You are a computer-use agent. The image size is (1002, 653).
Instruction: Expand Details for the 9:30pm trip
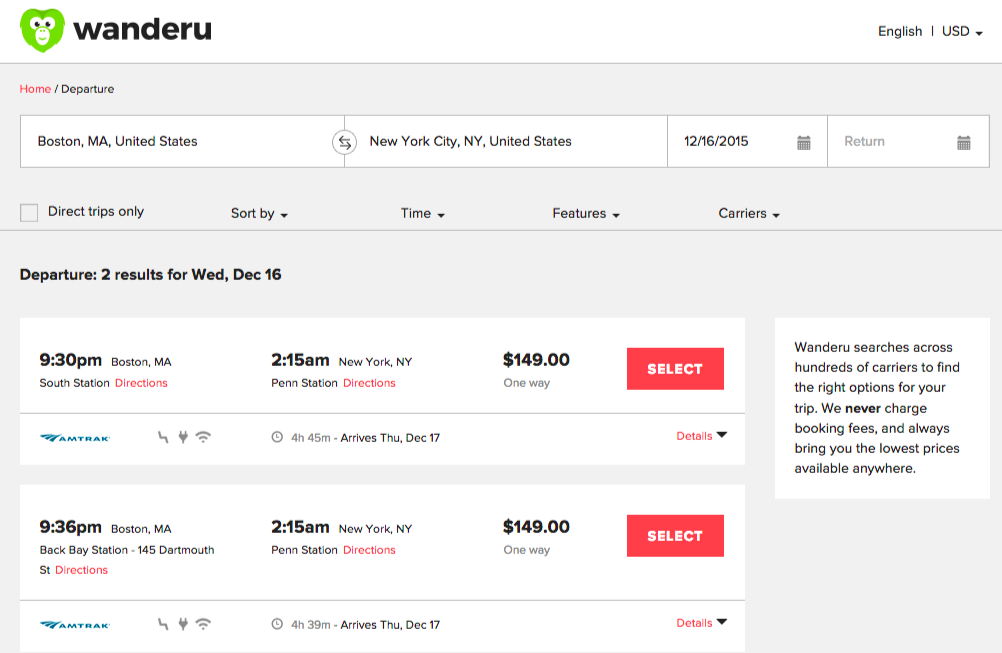point(702,436)
